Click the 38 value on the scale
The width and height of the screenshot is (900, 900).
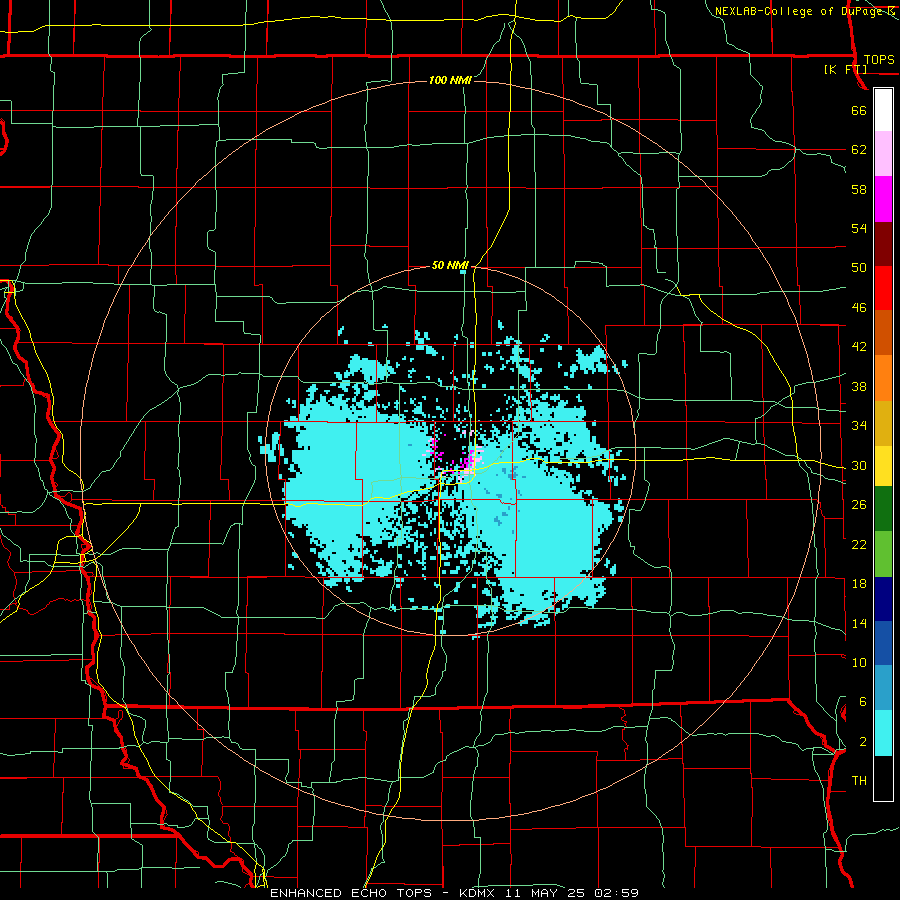[x=859, y=386]
